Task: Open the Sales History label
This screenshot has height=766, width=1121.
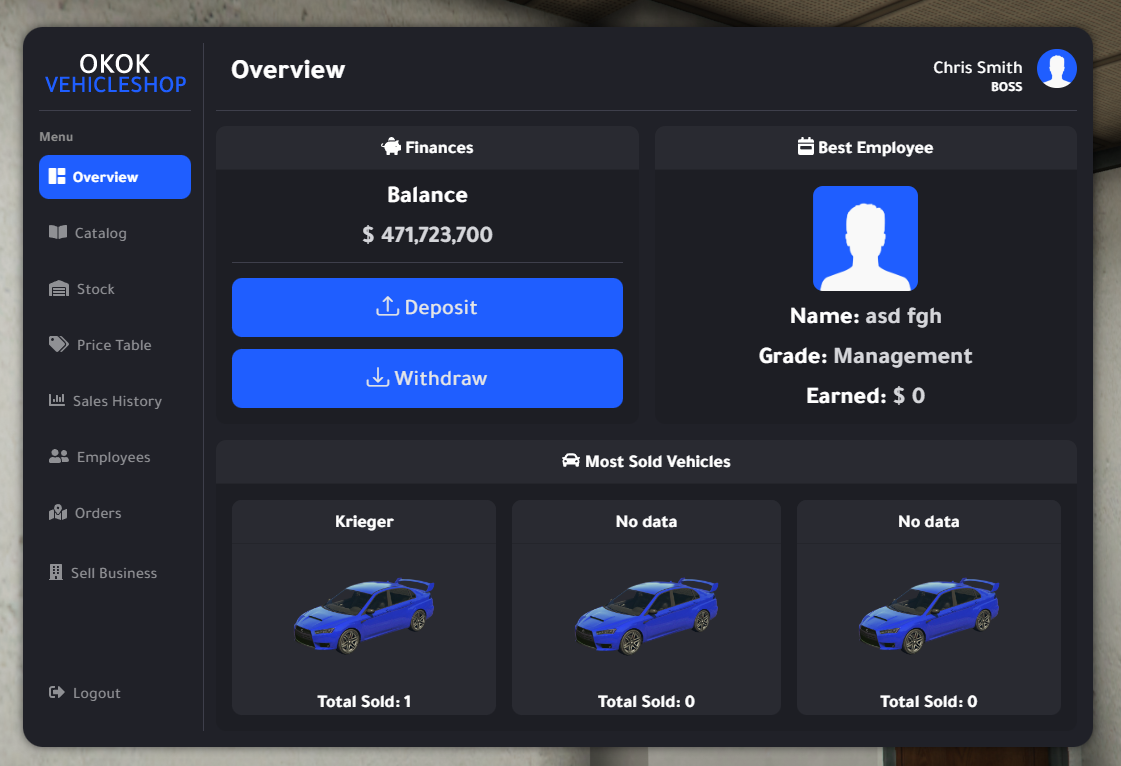Action: pos(117,401)
